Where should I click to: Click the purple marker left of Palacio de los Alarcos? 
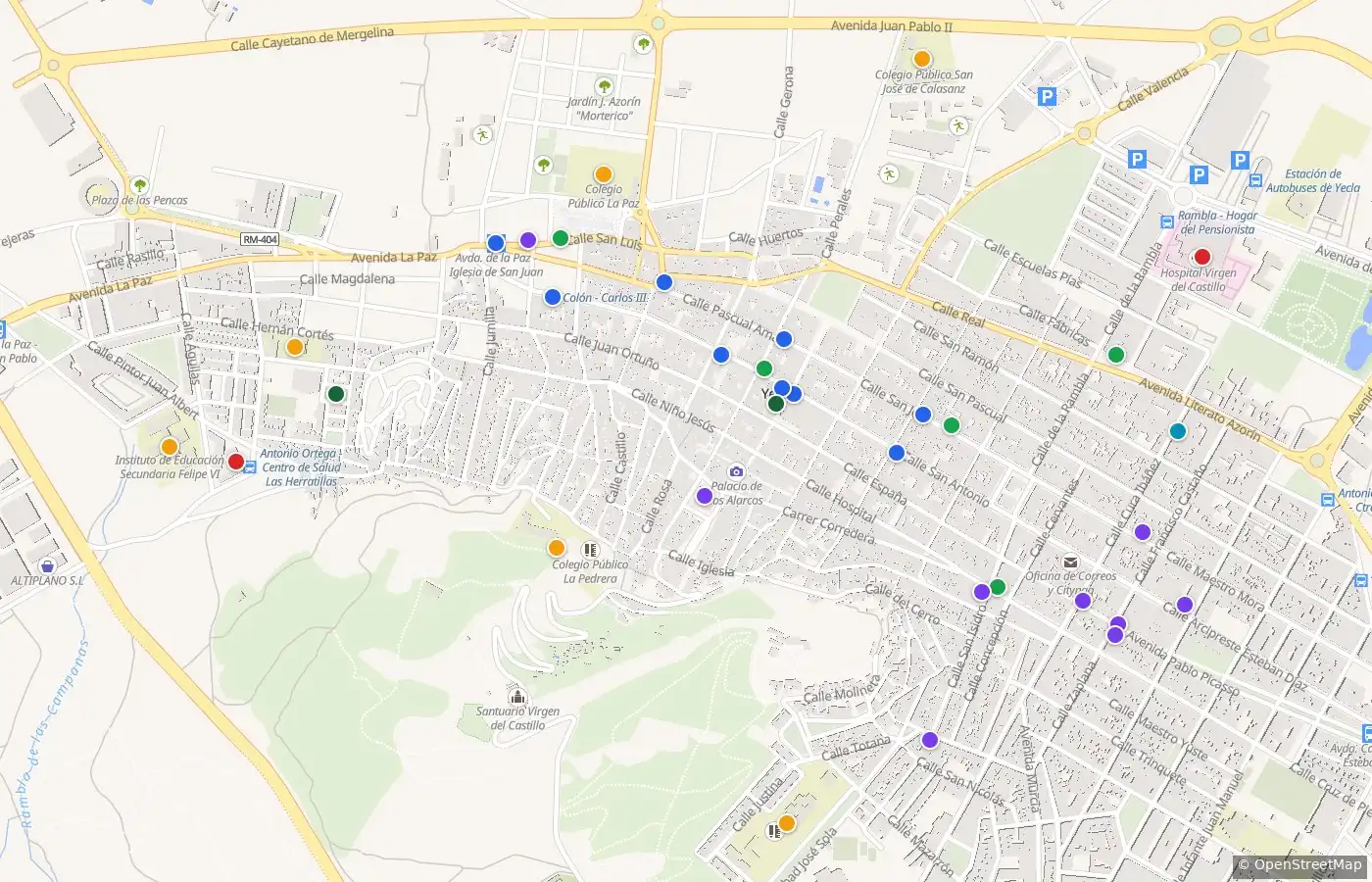tap(705, 496)
